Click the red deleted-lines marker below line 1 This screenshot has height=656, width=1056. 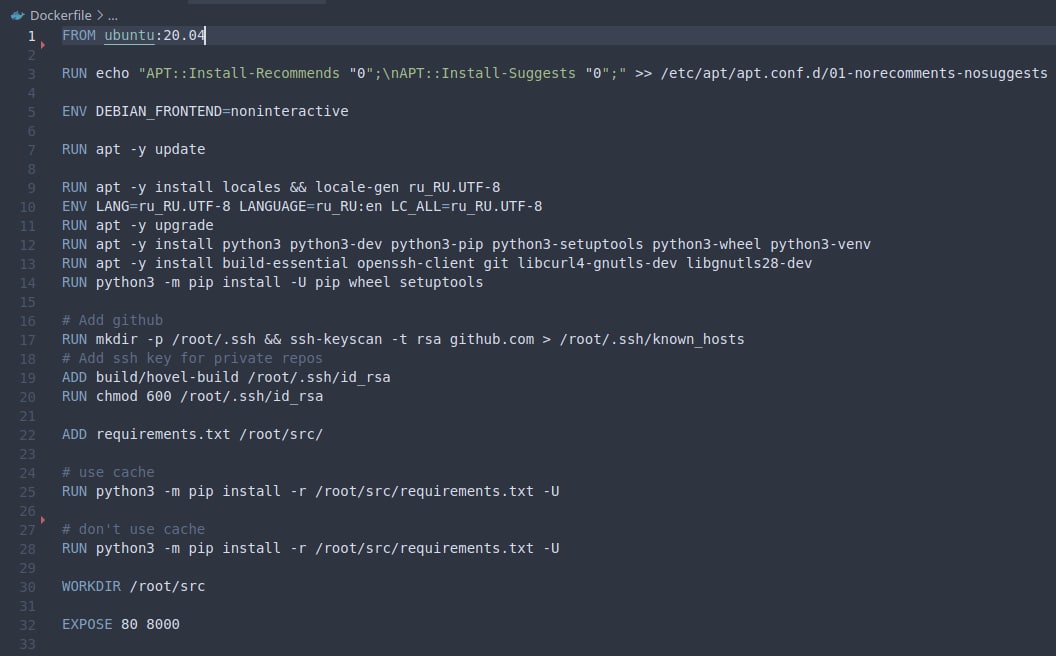(43, 45)
